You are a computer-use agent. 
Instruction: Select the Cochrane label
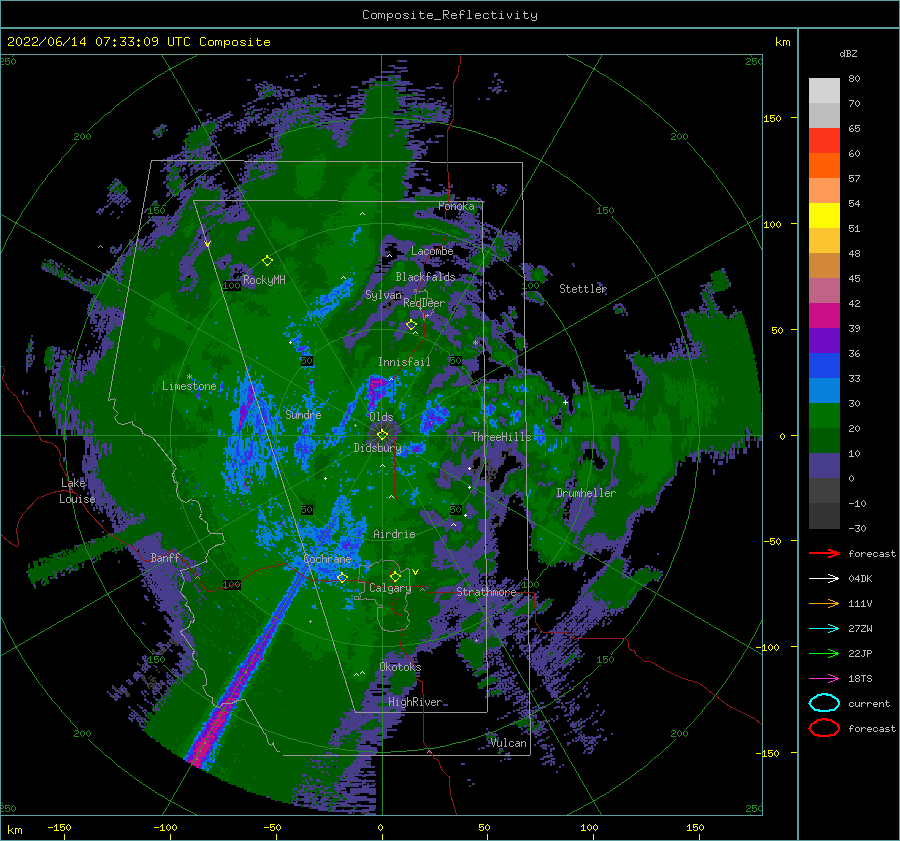pos(327,559)
